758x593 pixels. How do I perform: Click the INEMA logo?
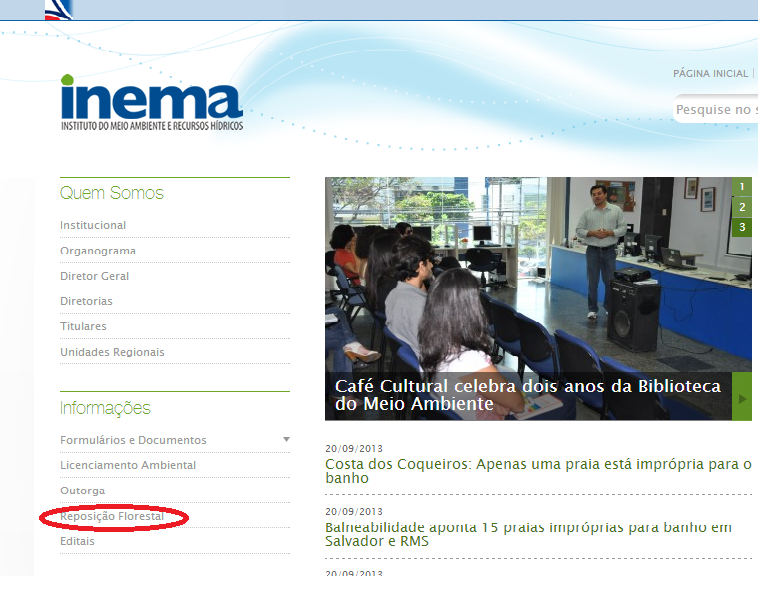click(151, 101)
